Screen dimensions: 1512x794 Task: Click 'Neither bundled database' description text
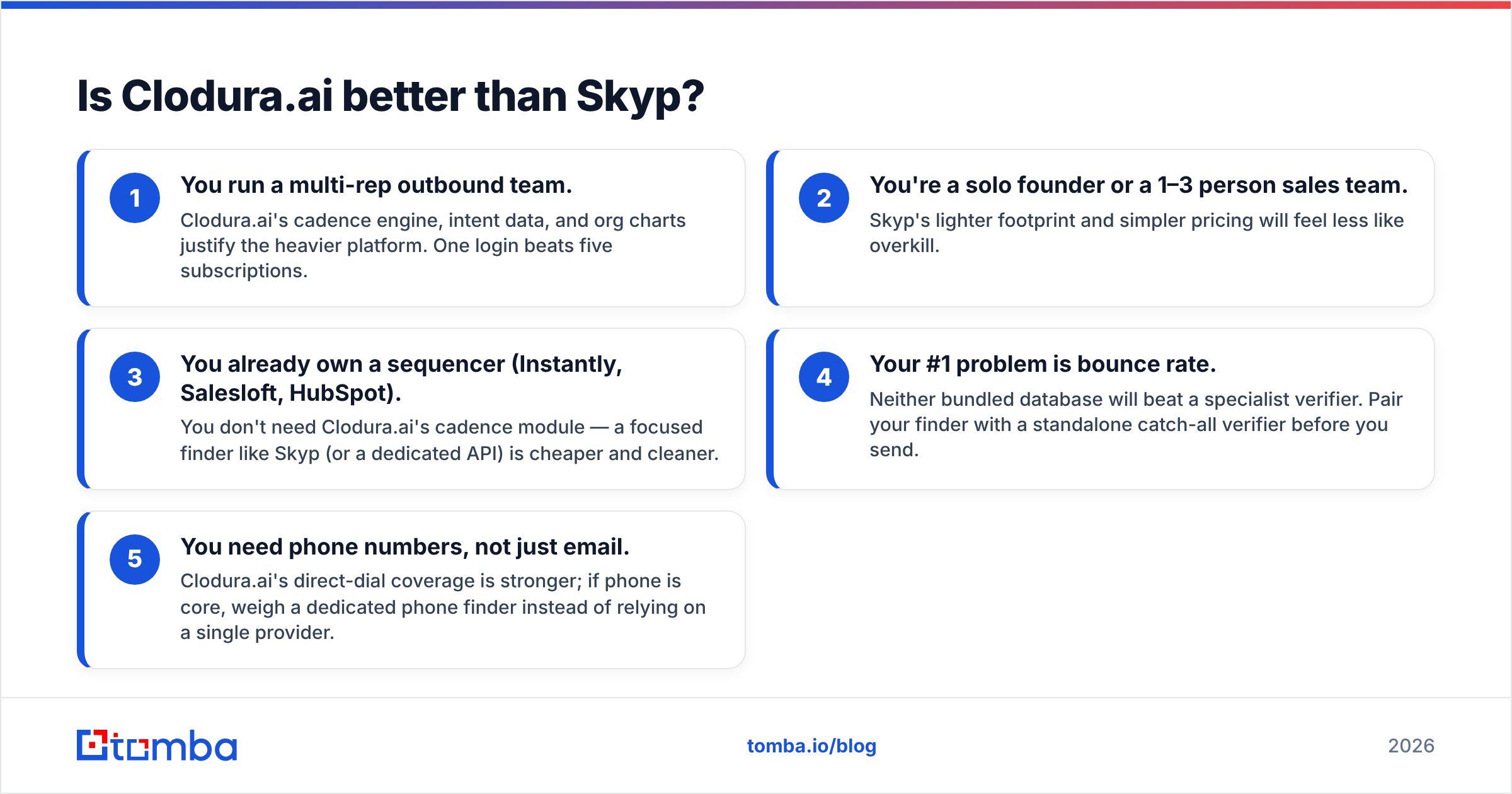tap(1136, 425)
